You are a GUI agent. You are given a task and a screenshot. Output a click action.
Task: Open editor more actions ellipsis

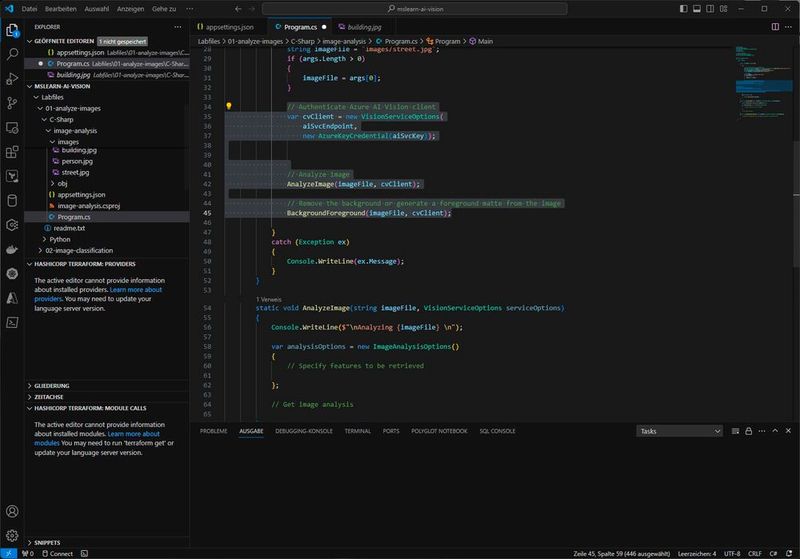[x=788, y=27]
